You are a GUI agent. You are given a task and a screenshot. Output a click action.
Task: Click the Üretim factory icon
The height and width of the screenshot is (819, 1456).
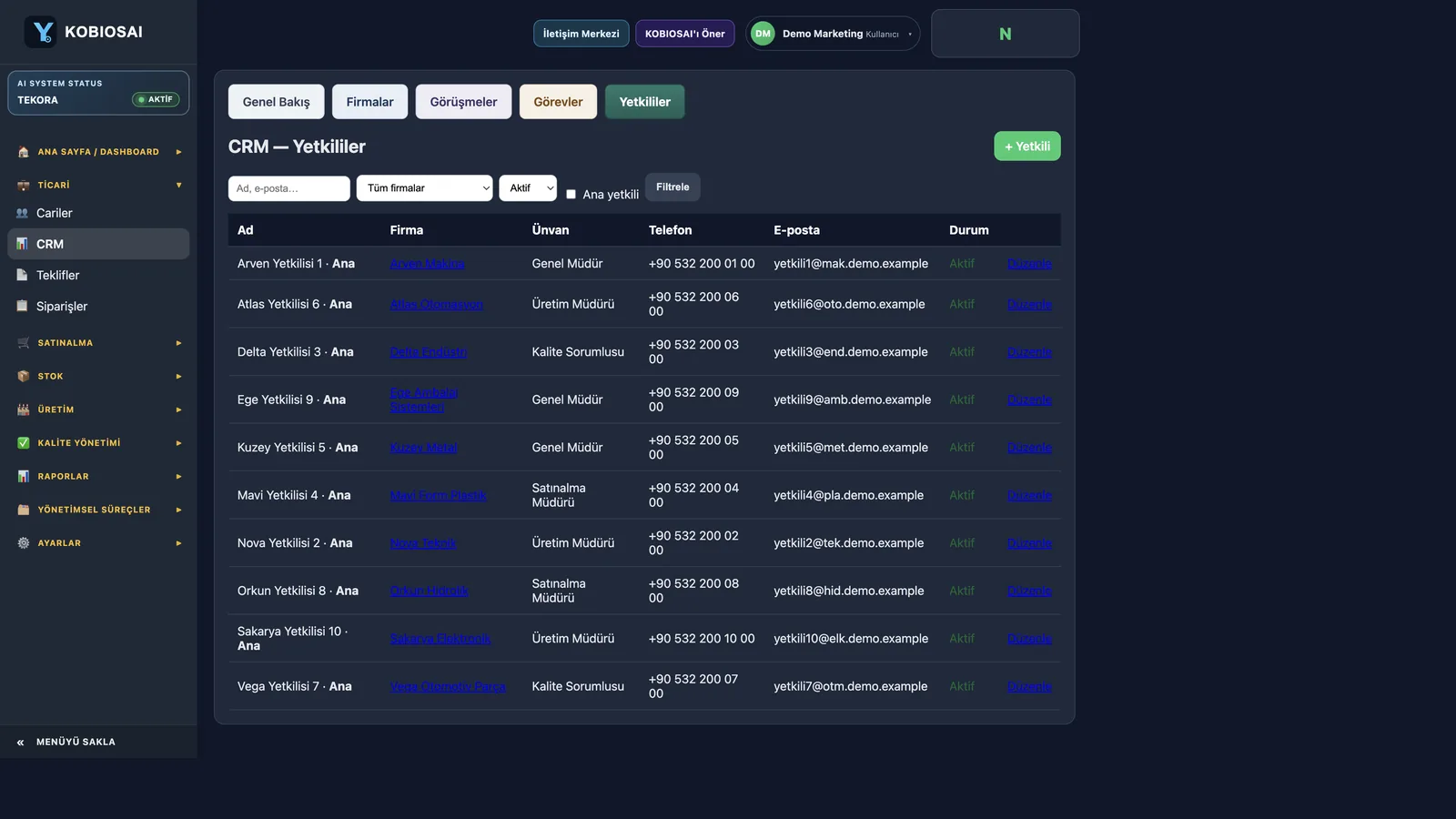pos(24,409)
